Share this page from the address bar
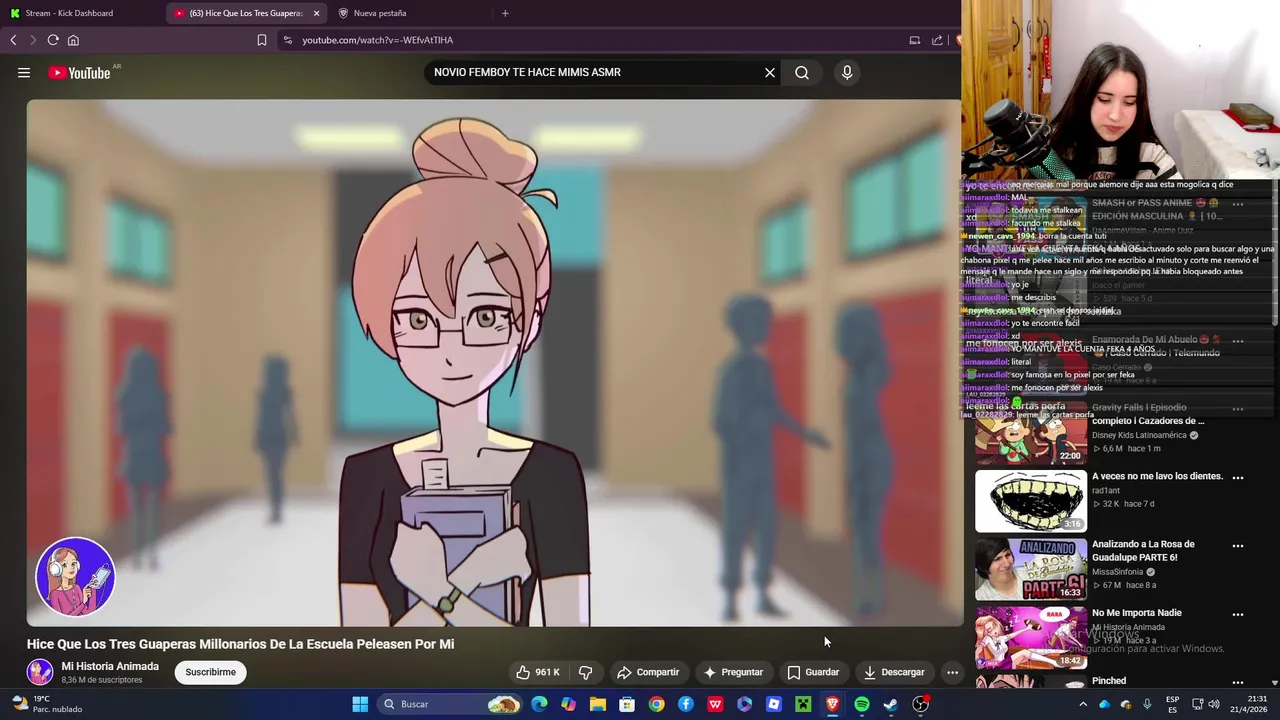 point(937,40)
